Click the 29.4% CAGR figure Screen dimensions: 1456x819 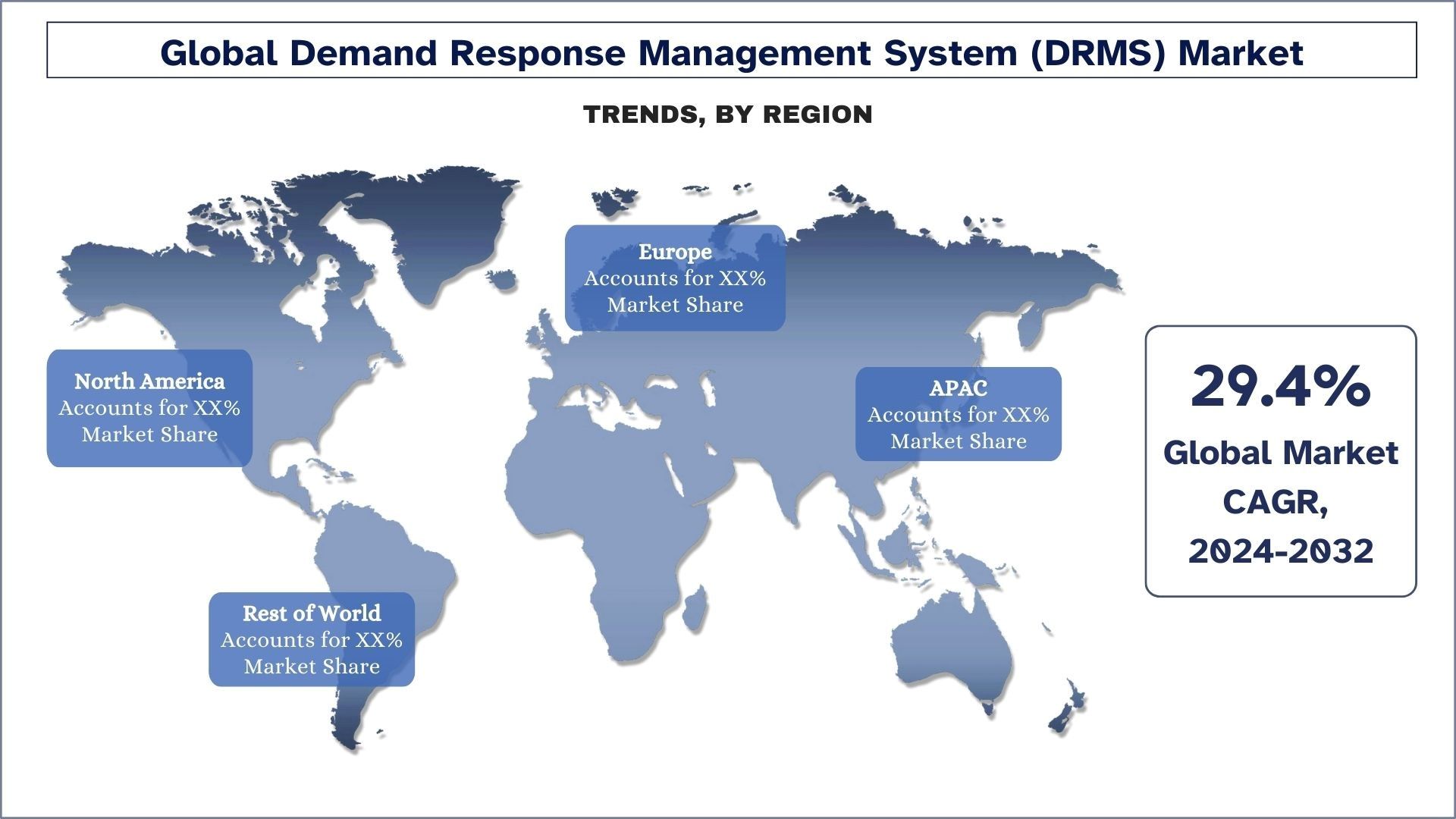tap(1281, 387)
